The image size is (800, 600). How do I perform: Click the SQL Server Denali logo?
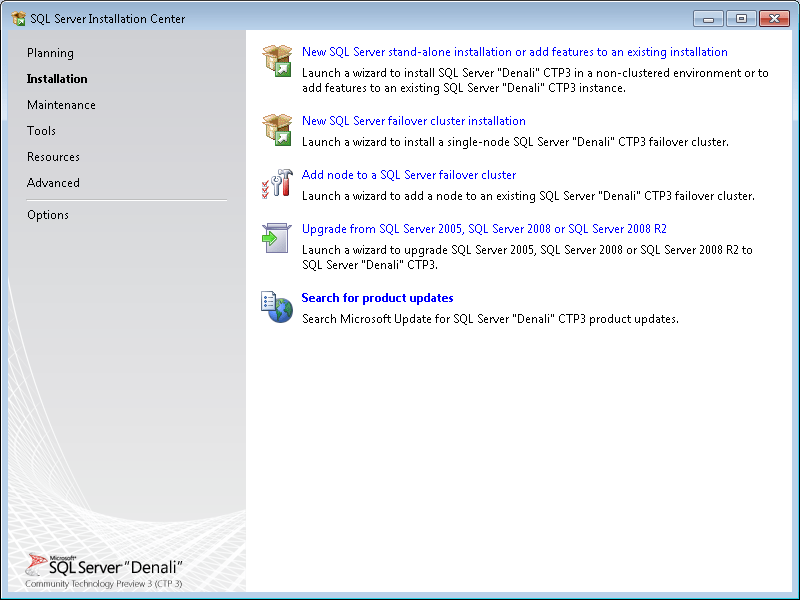click(x=104, y=571)
